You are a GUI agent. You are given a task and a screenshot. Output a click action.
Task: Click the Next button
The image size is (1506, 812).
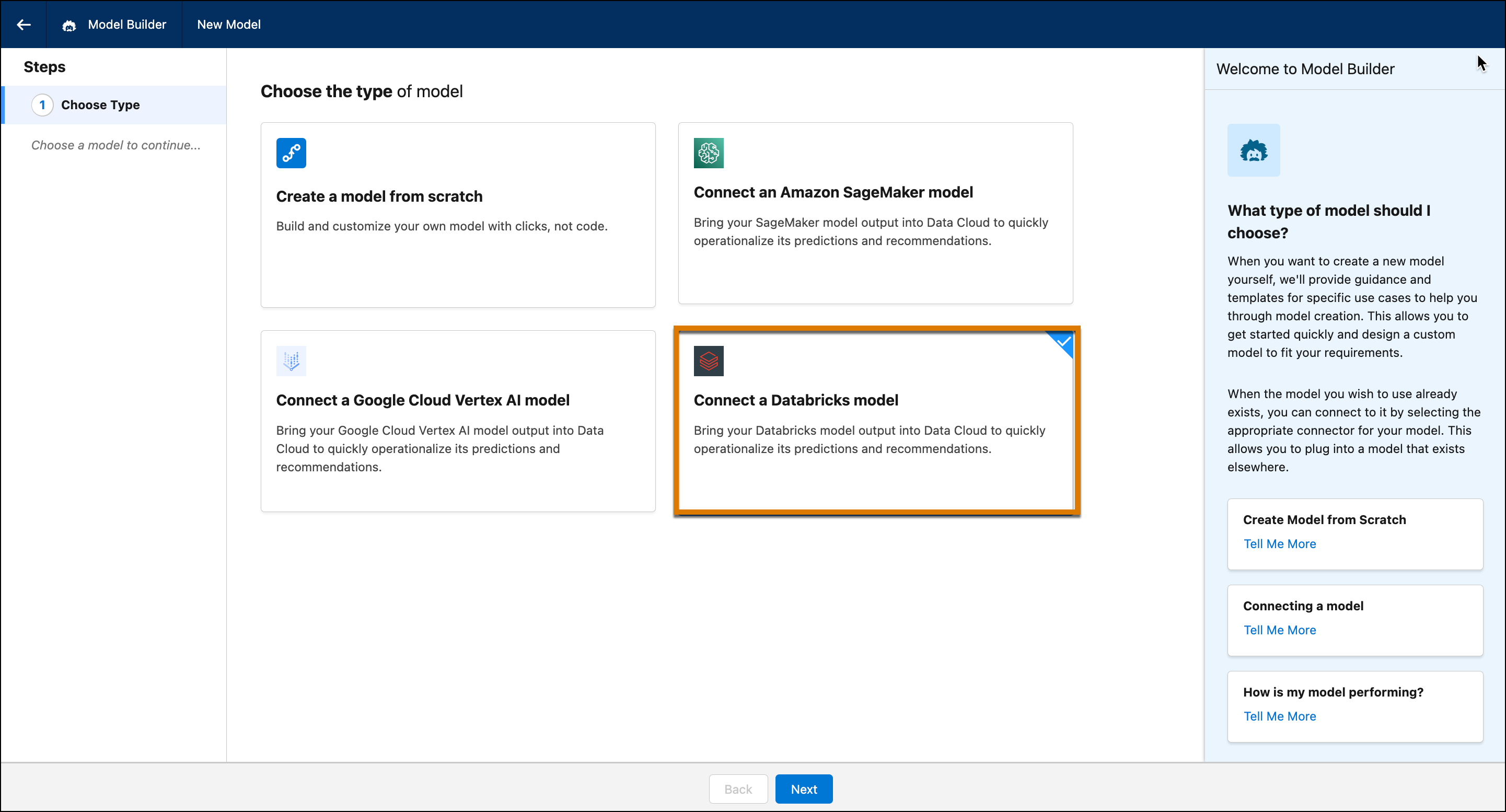[x=804, y=789]
